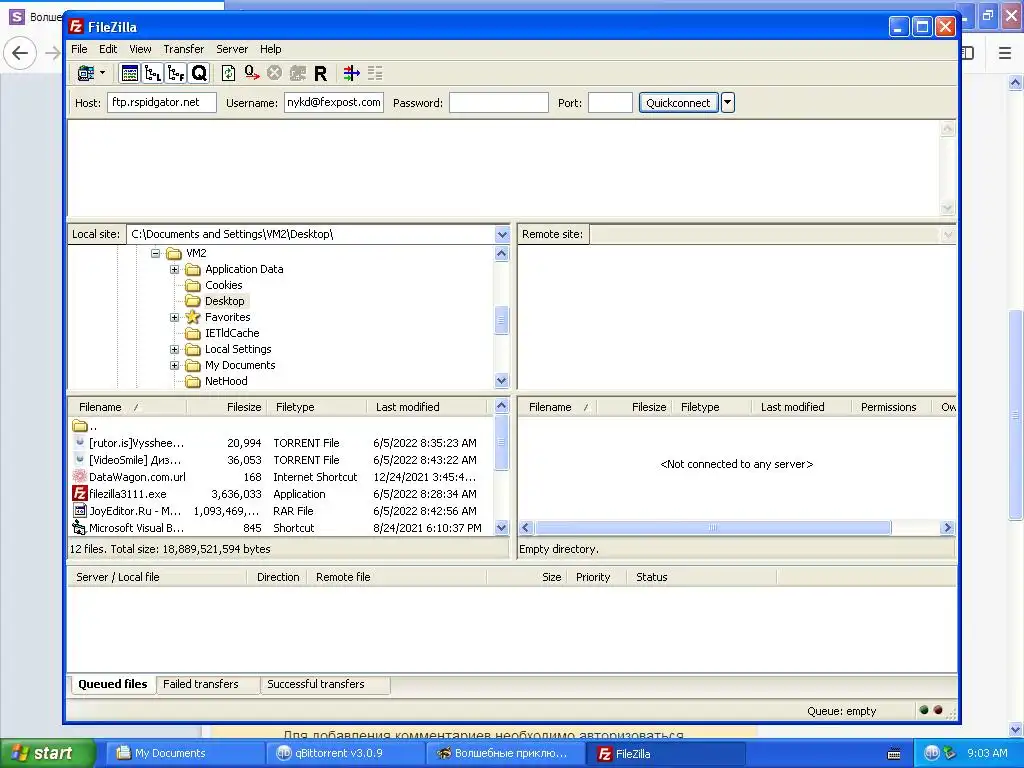
Task: Expand Local Settings folder node
Action: coord(174,349)
